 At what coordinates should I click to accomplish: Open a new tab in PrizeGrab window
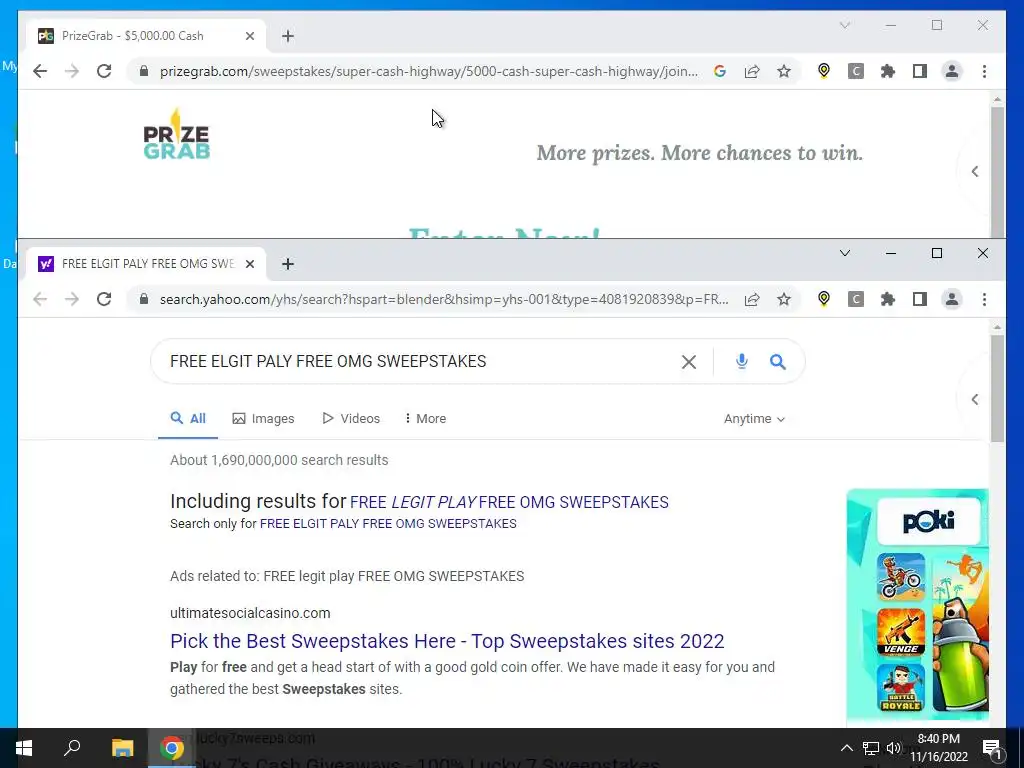pos(287,36)
